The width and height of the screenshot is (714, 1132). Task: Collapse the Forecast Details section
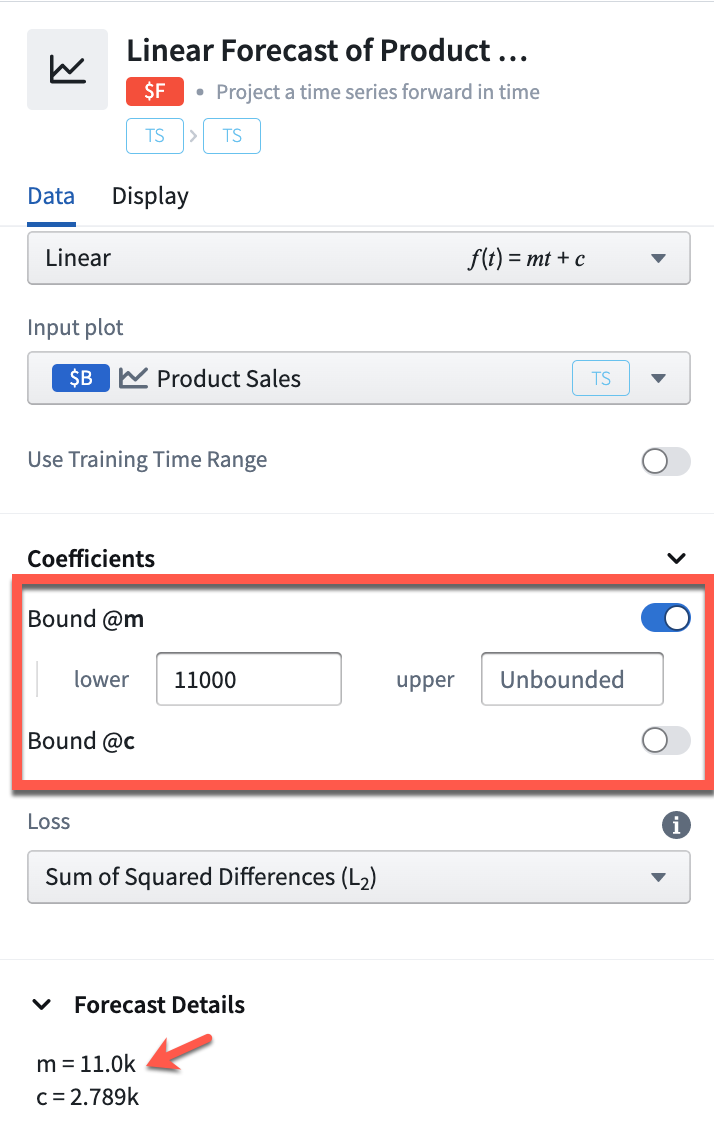[43, 1004]
